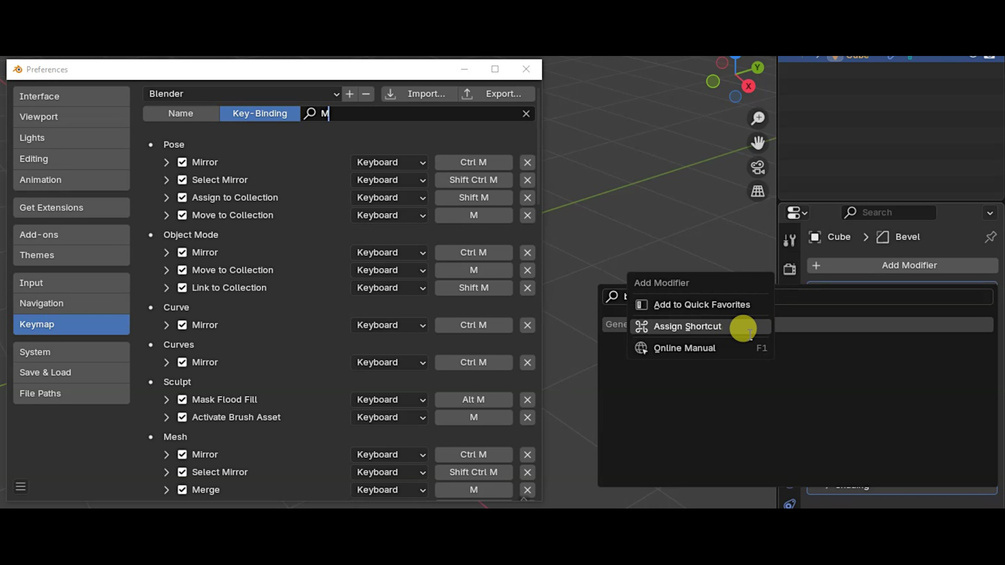This screenshot has width=1005, height=565.
Task: Uncheck Link to Collection checkbox
Action: pos(182,288)
